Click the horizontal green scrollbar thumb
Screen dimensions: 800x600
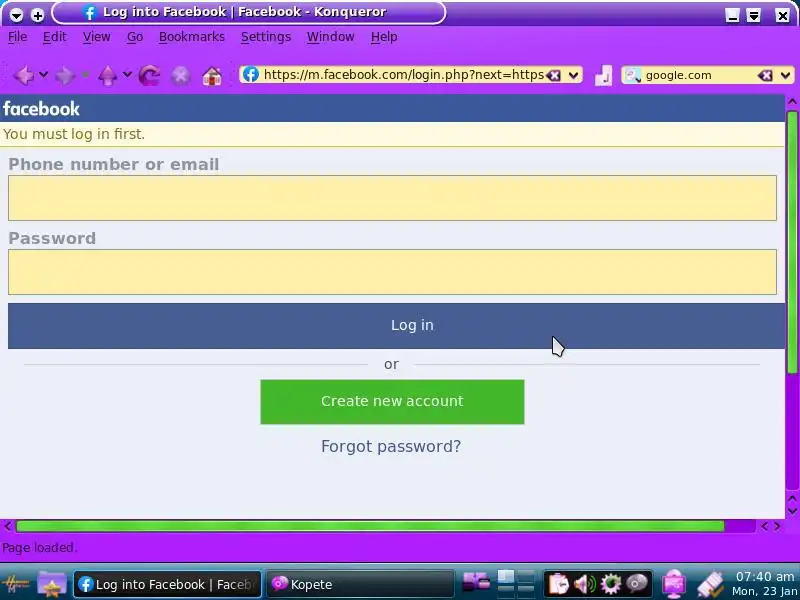(370, 526)
